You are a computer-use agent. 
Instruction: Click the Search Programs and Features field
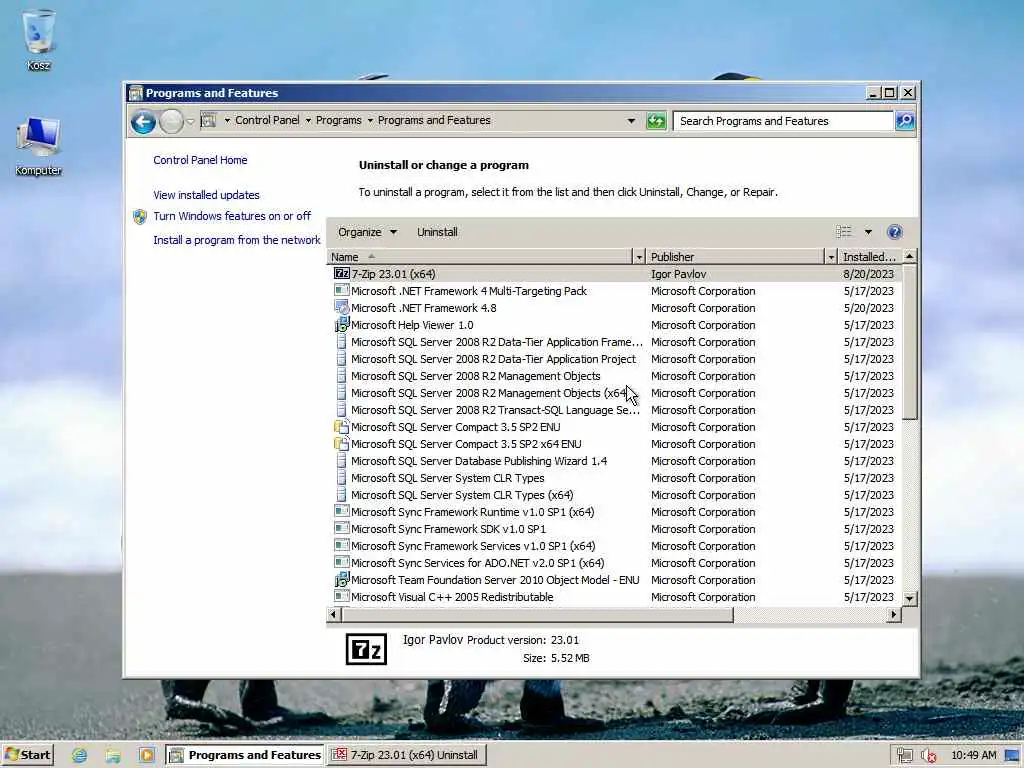tap(784, 121)
